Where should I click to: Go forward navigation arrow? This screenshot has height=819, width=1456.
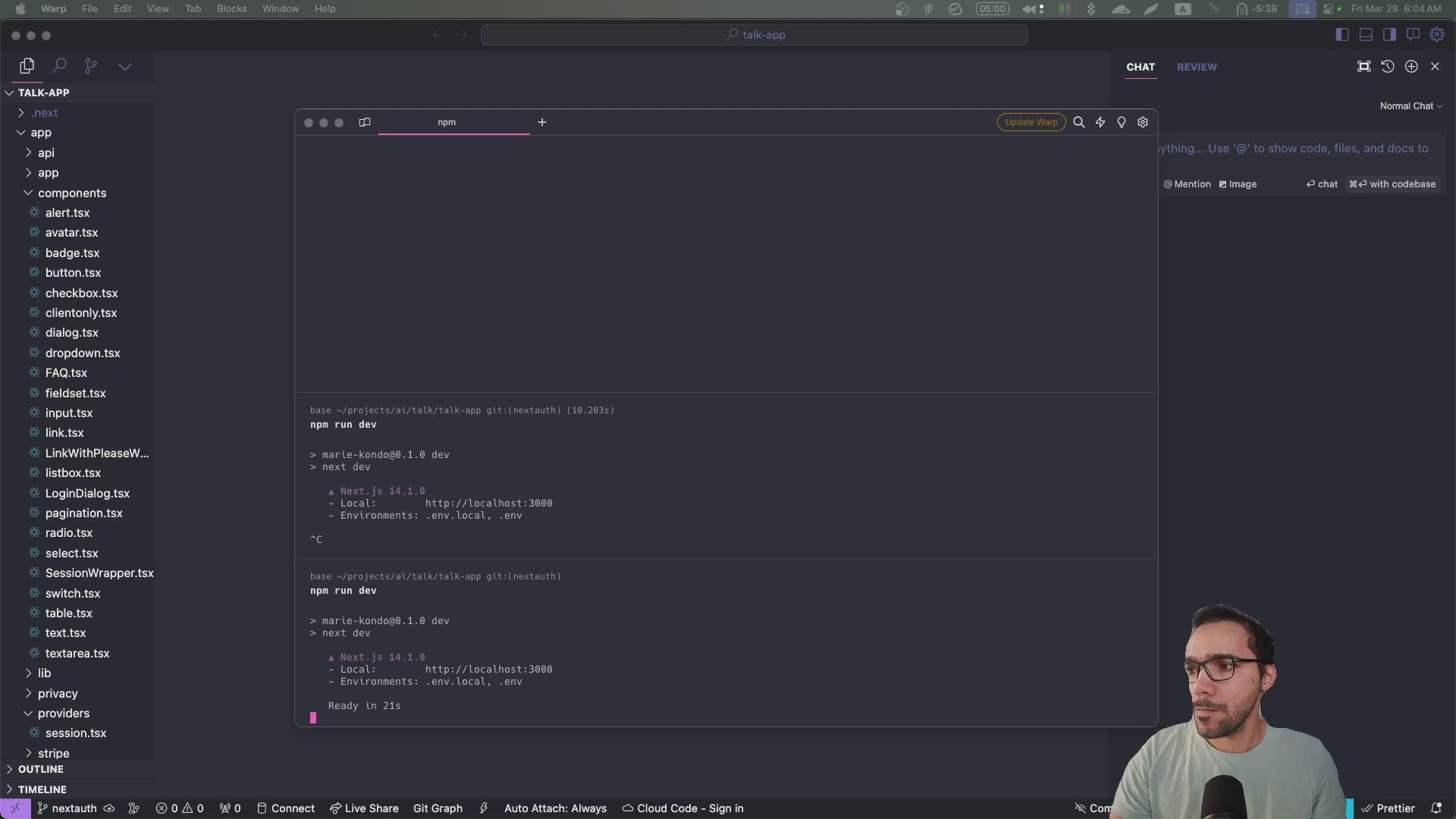click(462, 35)
